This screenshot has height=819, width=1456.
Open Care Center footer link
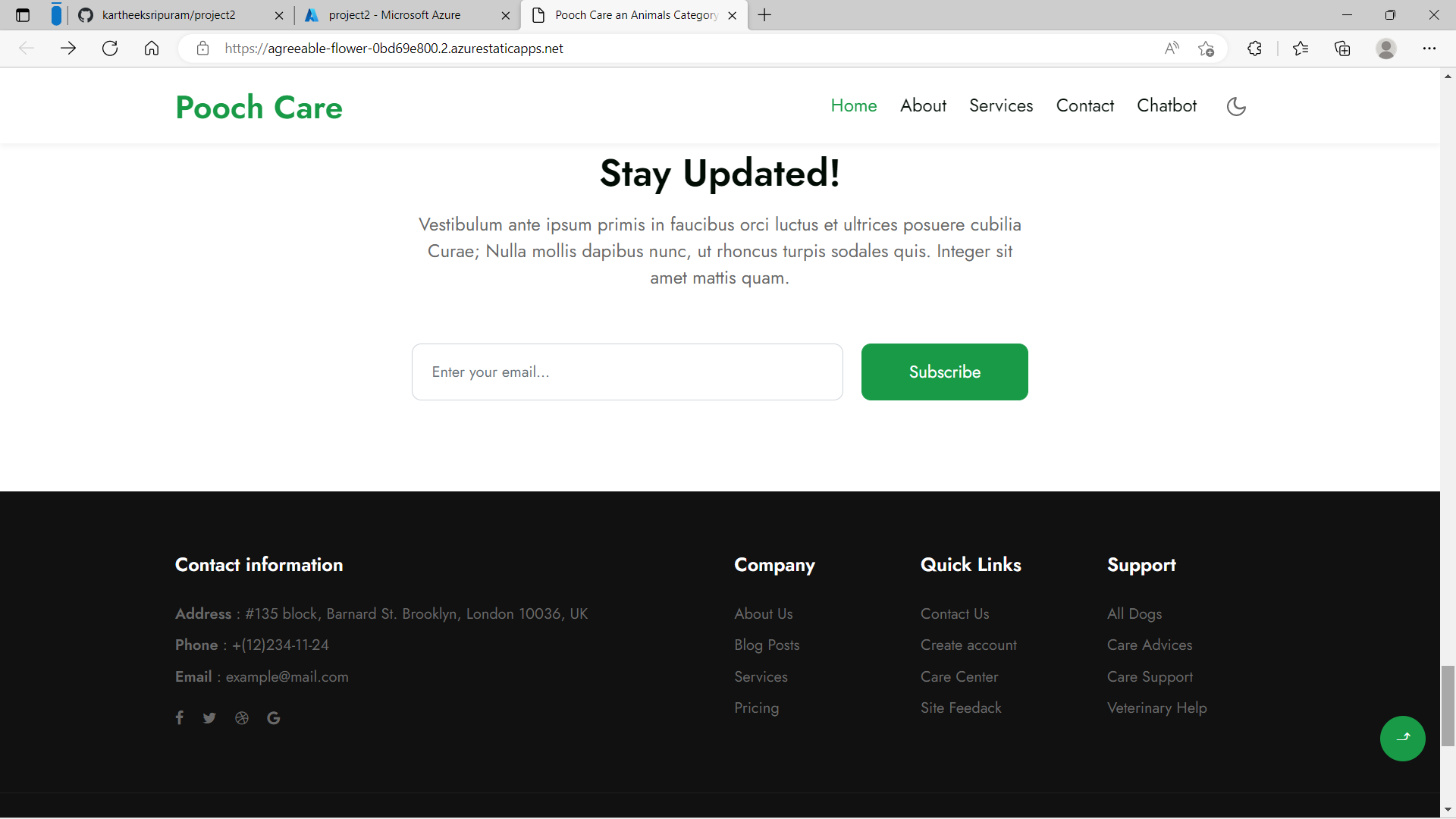[x=959, y=676]
